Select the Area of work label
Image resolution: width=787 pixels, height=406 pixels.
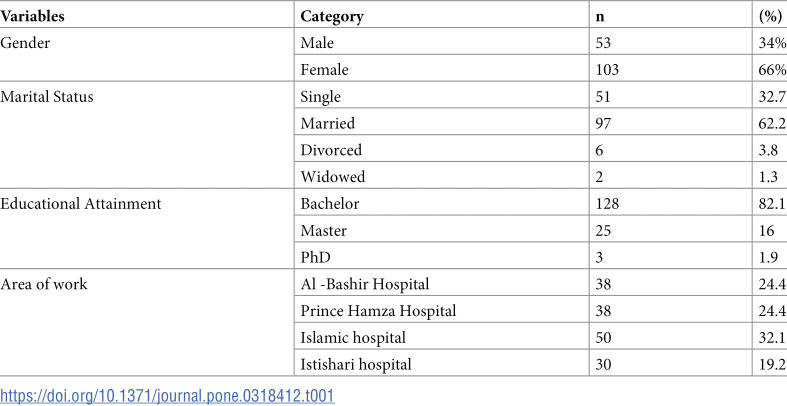(x=44, y=284)
